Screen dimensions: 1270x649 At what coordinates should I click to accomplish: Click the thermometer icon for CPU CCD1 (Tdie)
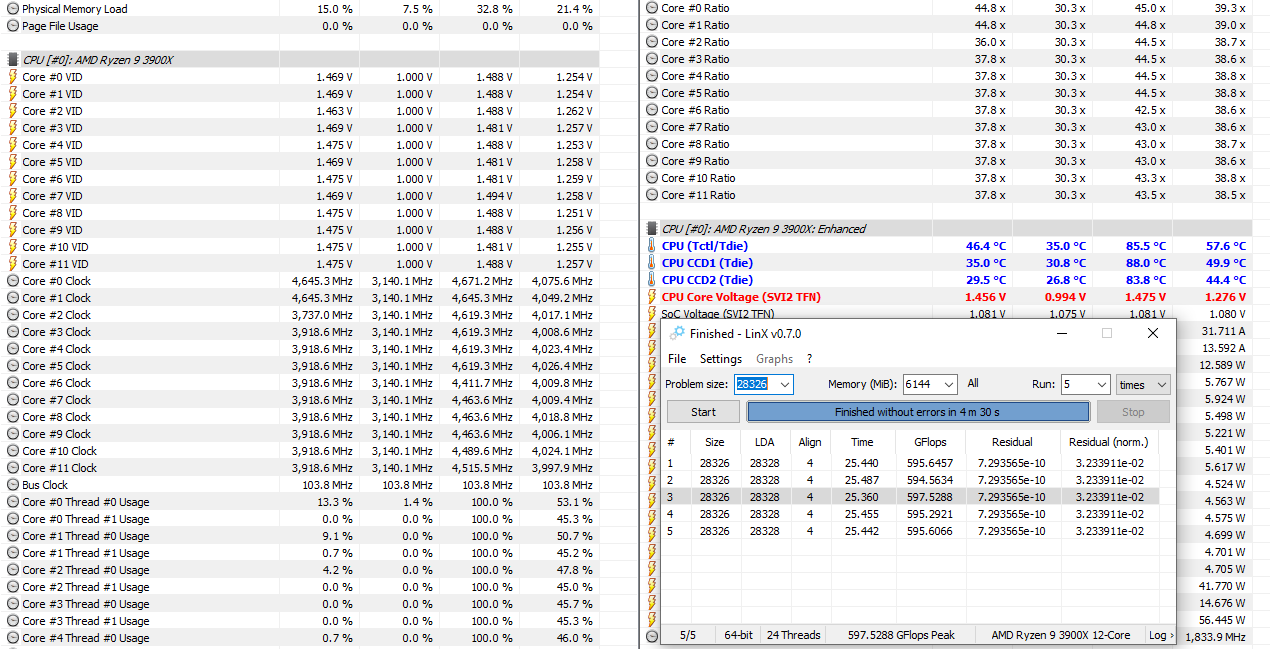coord(652,263)
